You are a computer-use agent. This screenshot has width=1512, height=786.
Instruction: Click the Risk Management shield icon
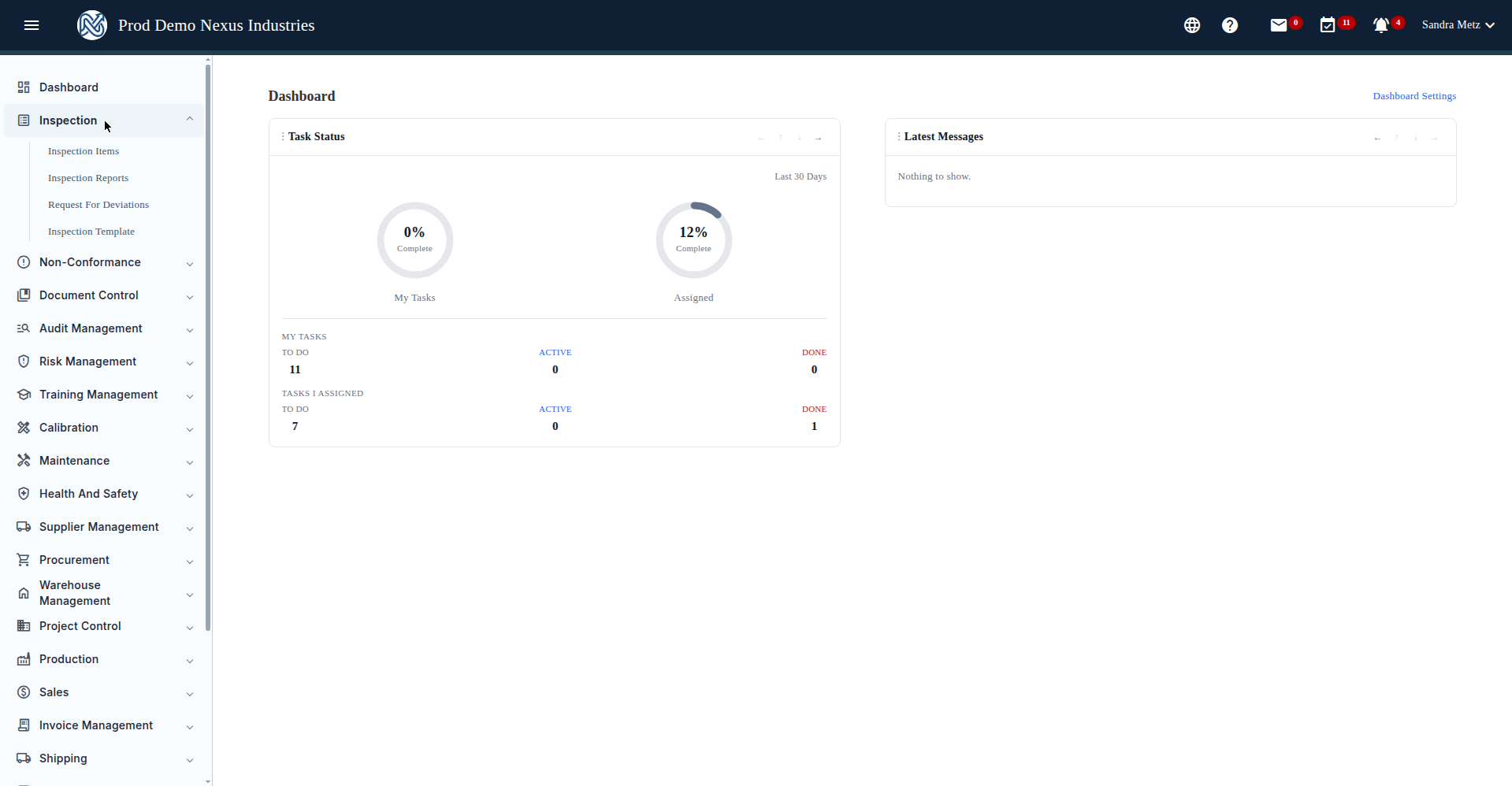(24, 361)
